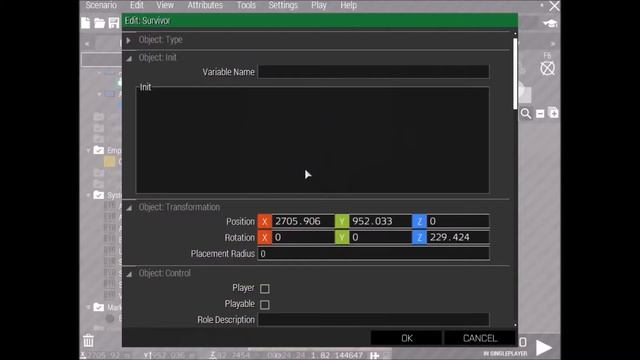The height and width of the screenshot is (360, 640).
Task: Collapse the Object: Transformation section
Action: click(129, 208)
